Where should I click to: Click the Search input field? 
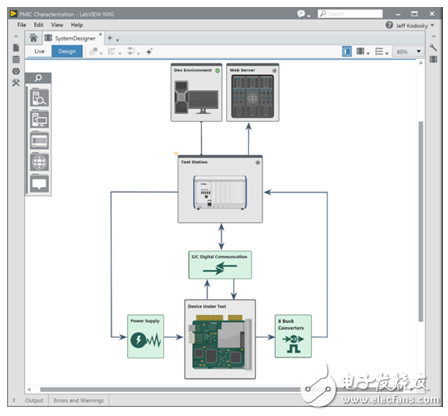pyautogui.click(x=350, y=14)
